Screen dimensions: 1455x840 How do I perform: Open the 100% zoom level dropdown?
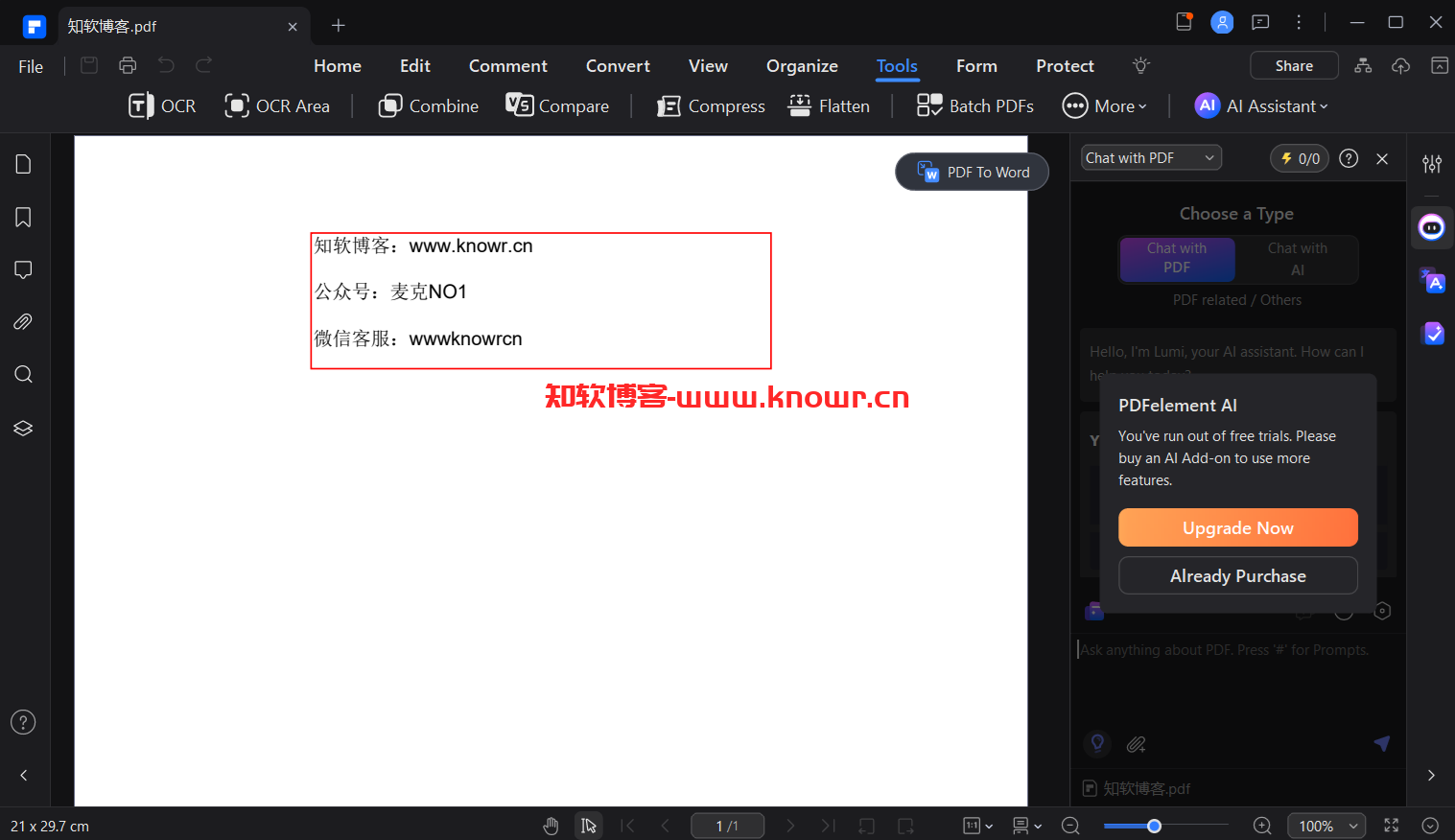1327,826
